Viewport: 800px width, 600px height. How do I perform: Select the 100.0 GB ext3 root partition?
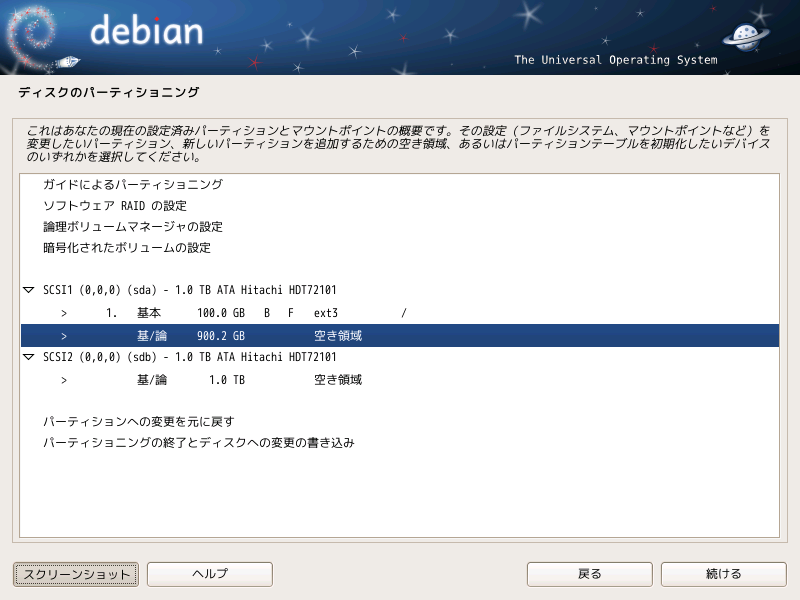(x=399, y=313)
